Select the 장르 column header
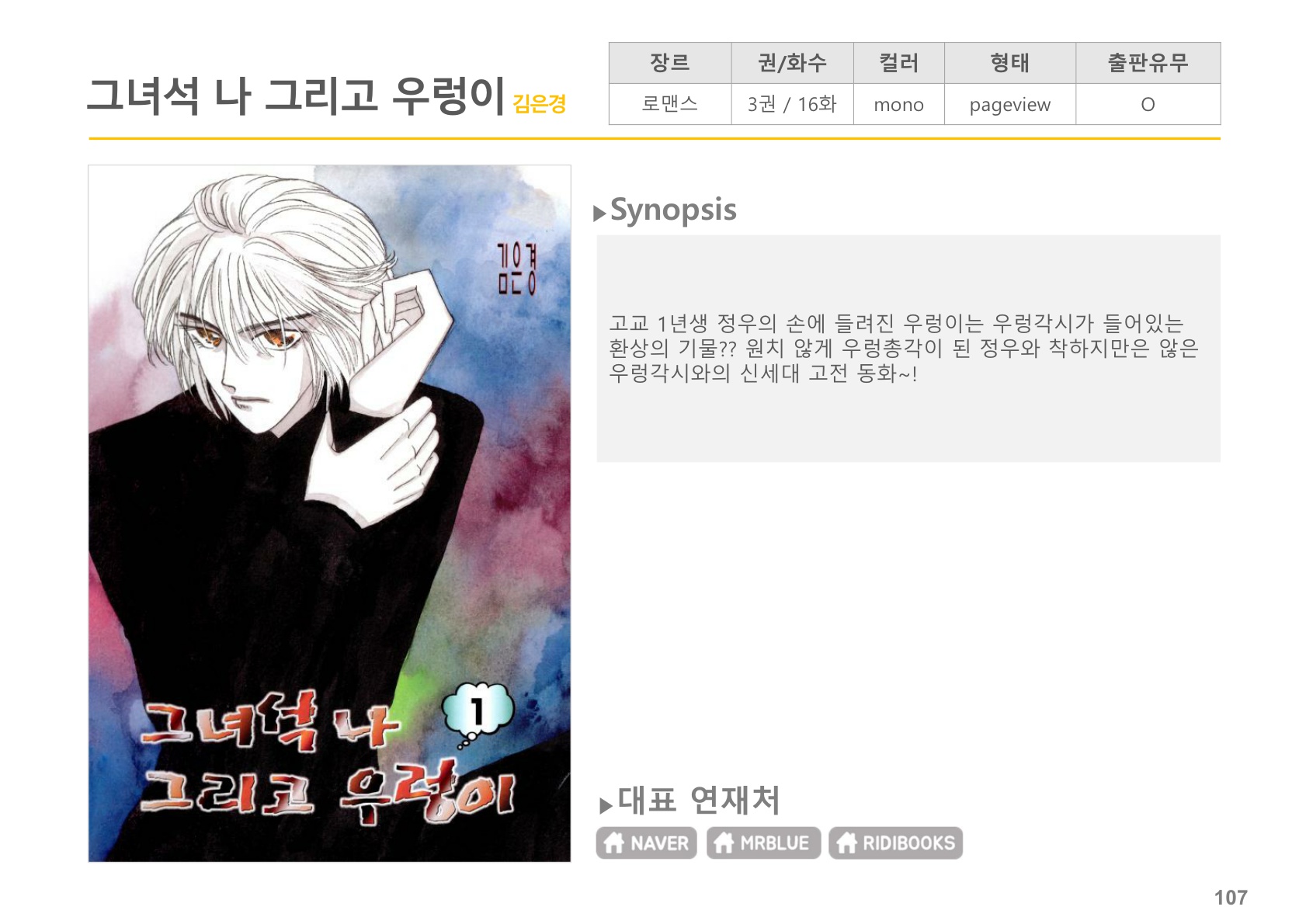Image resolution: width=1306 pixels, height=924 pixels. (x=670, y=63)
